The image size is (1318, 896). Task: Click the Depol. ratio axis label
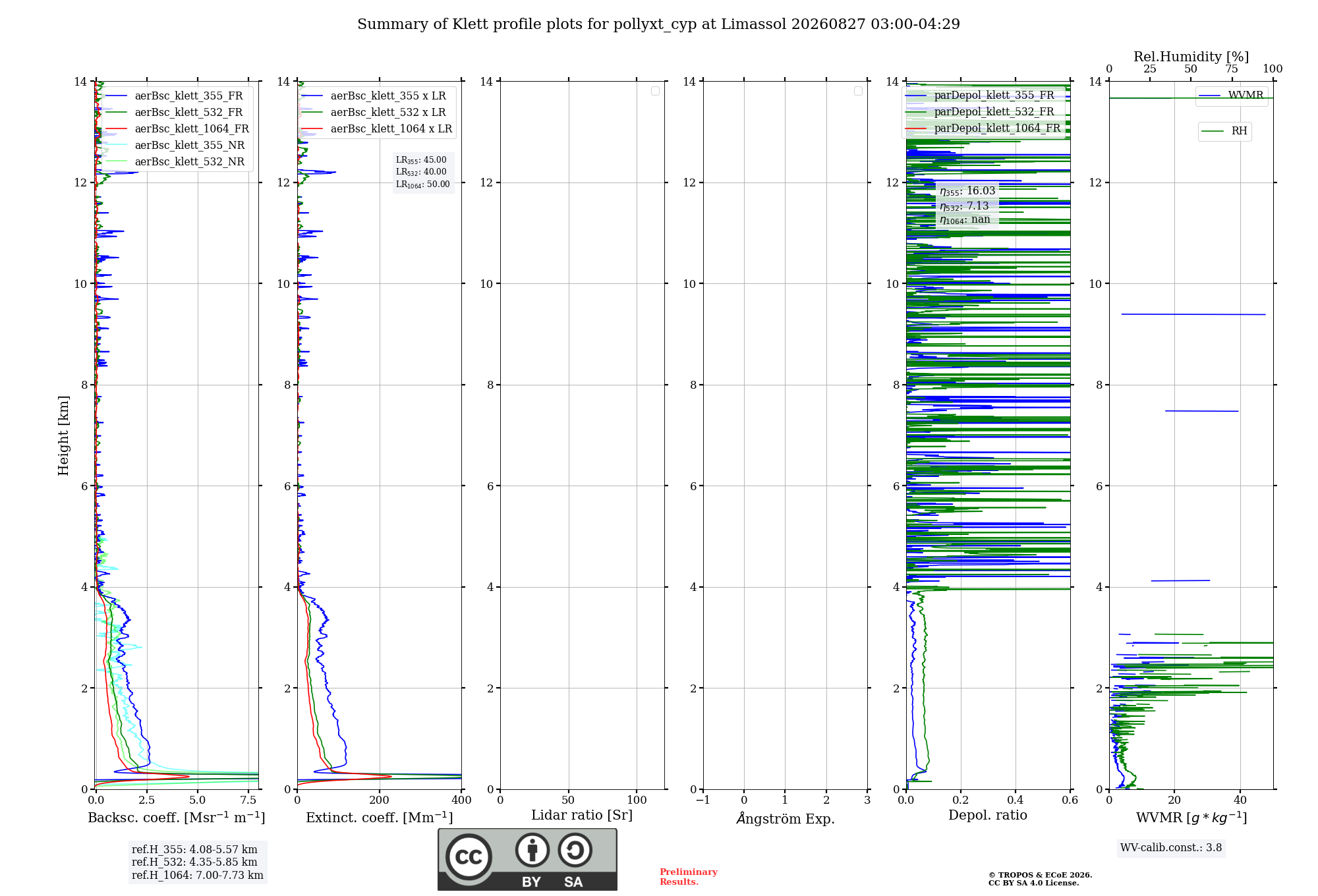click(x=988, y=816)
